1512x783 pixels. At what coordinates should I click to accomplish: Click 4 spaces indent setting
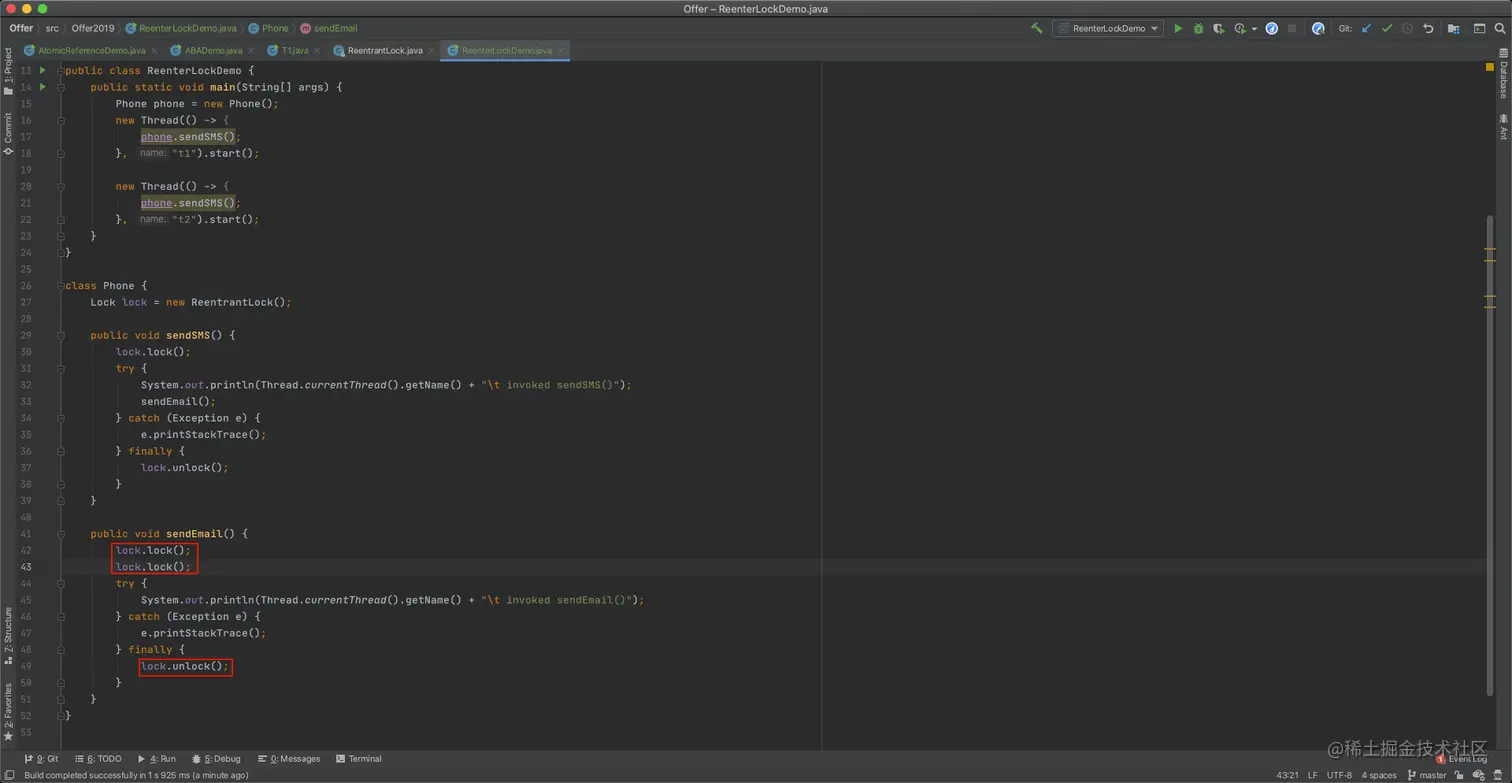coord(1379,775)
